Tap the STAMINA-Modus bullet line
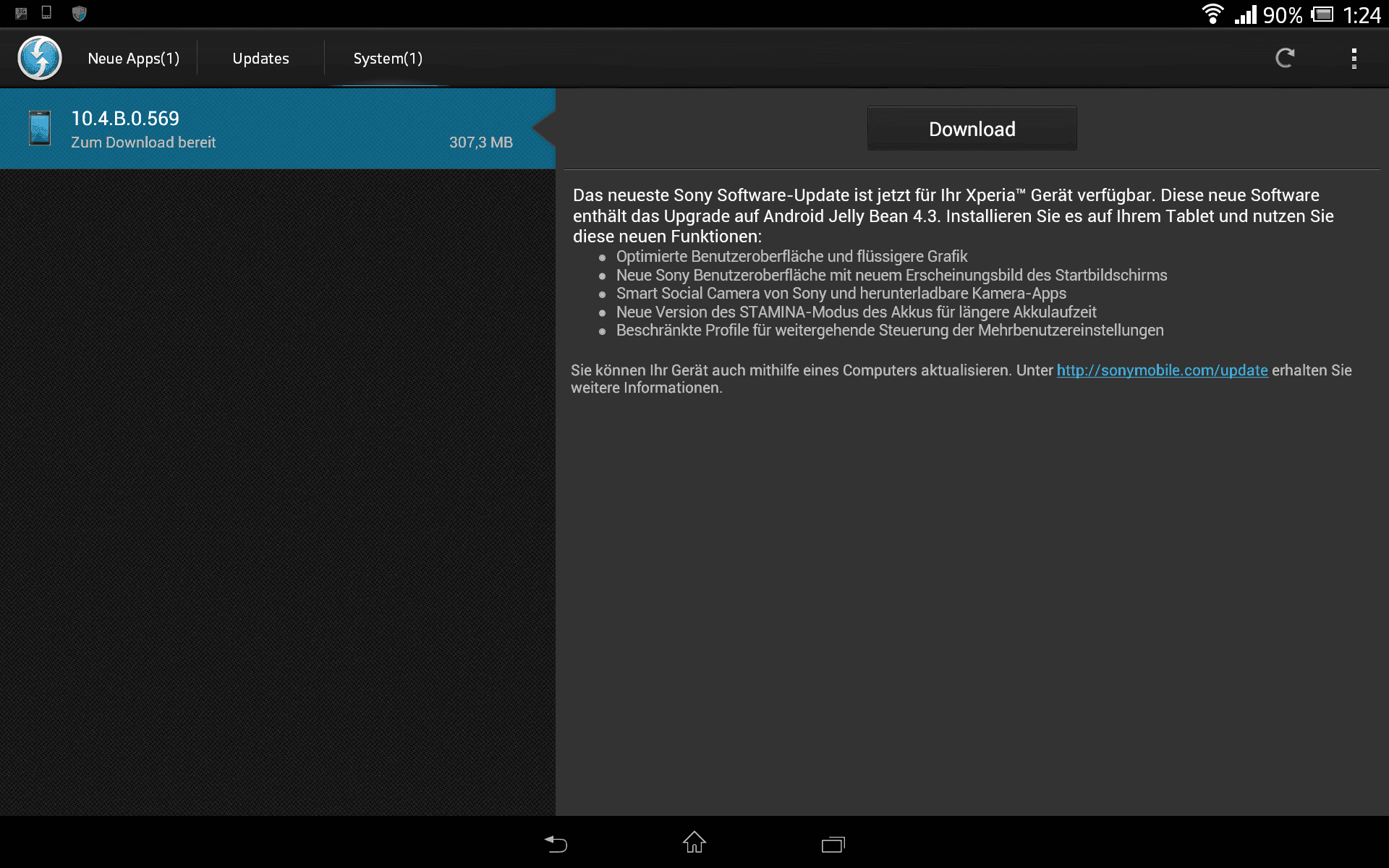Viewport: 1389px width, 868px height. click(x=857, y=312)
